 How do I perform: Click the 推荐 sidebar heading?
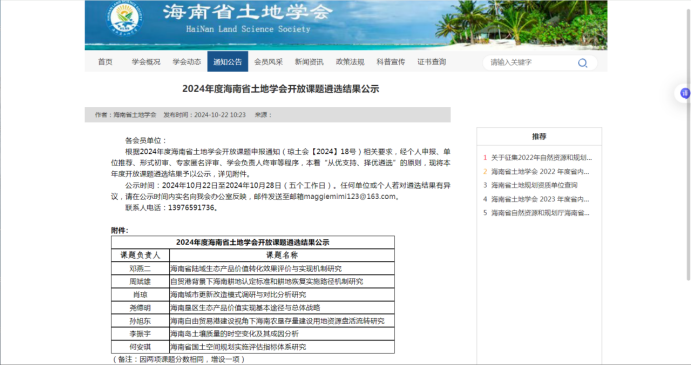point(539,137)
